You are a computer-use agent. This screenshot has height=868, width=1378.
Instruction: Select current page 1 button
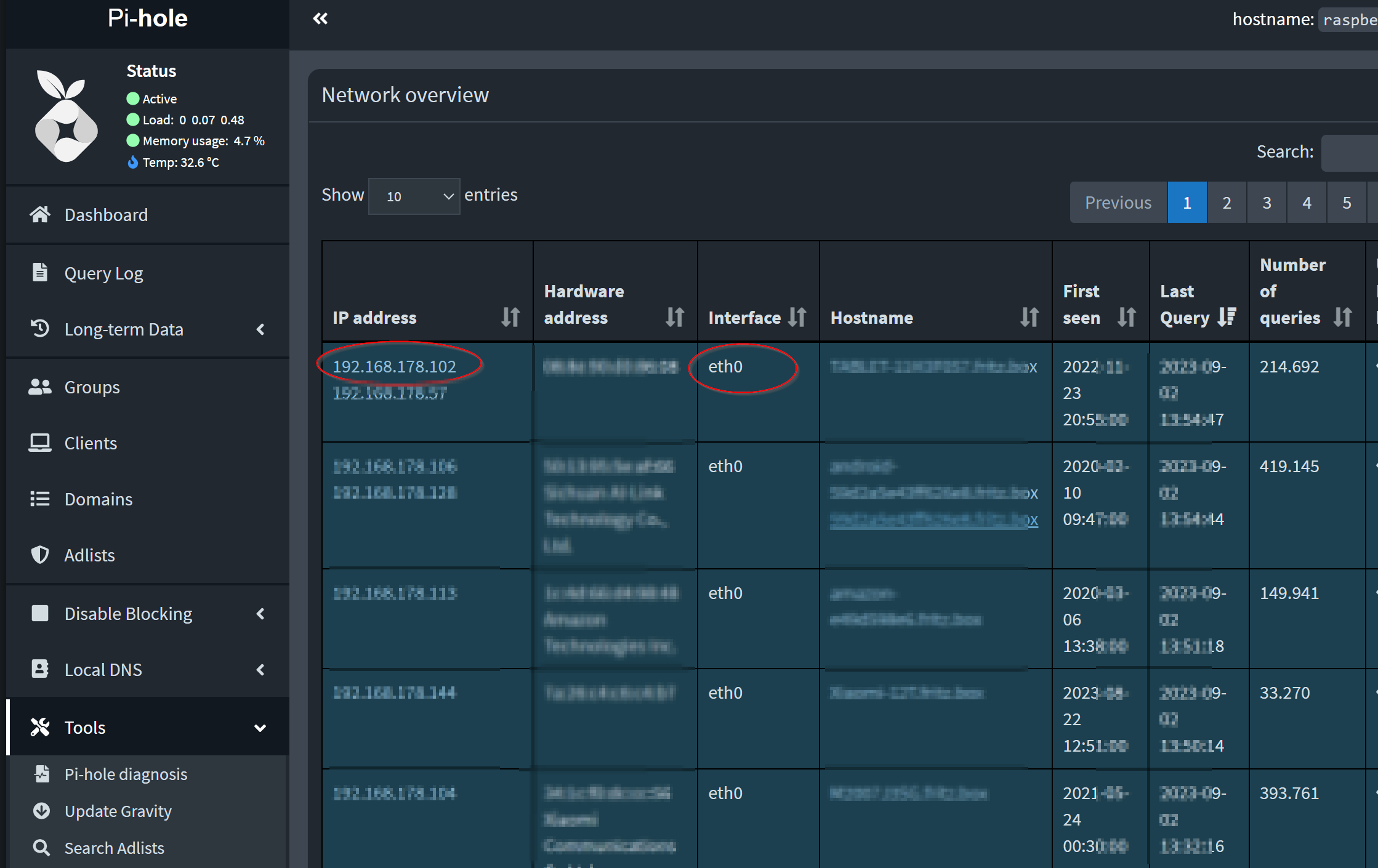[1187, 203]
